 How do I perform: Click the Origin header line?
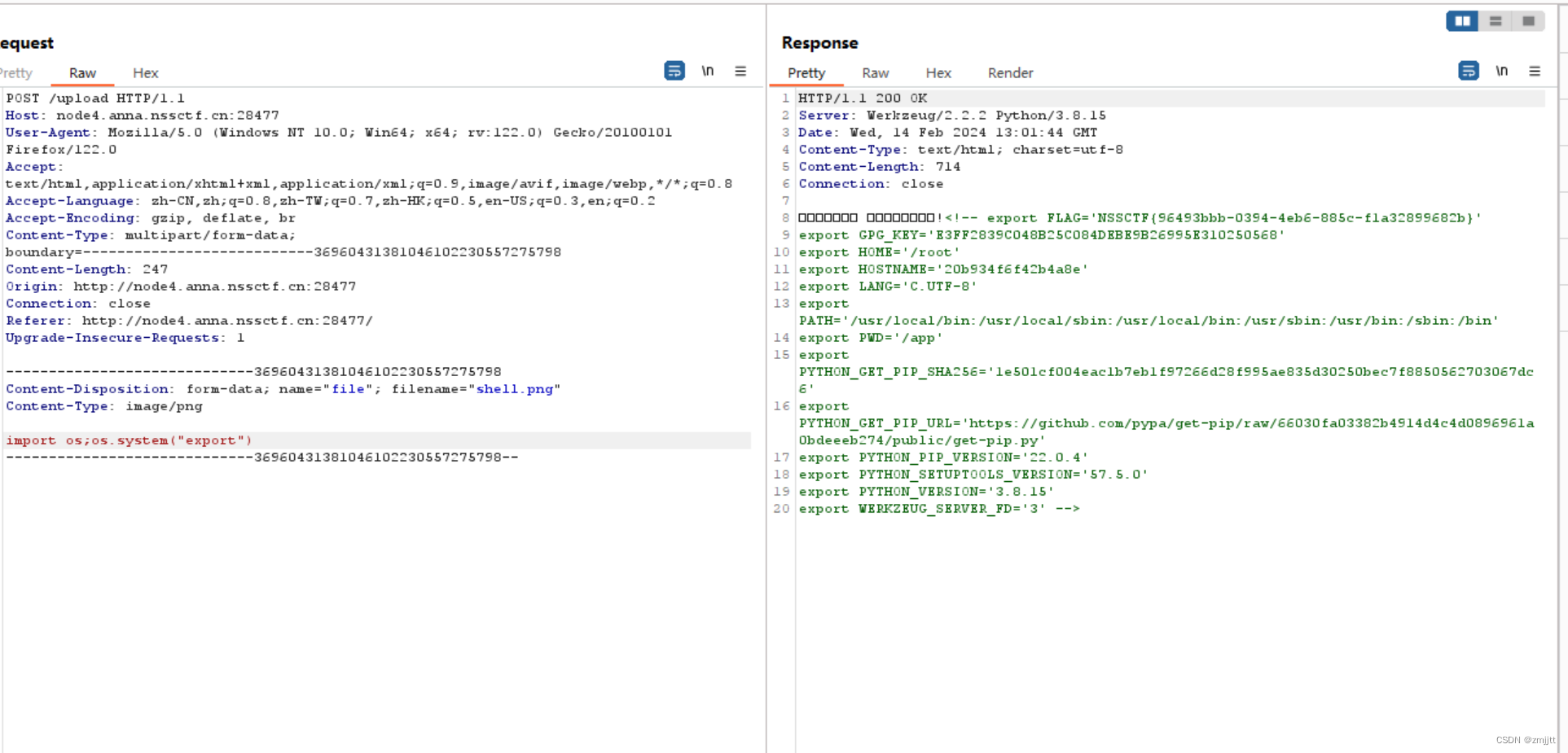(x=181, y=287)
